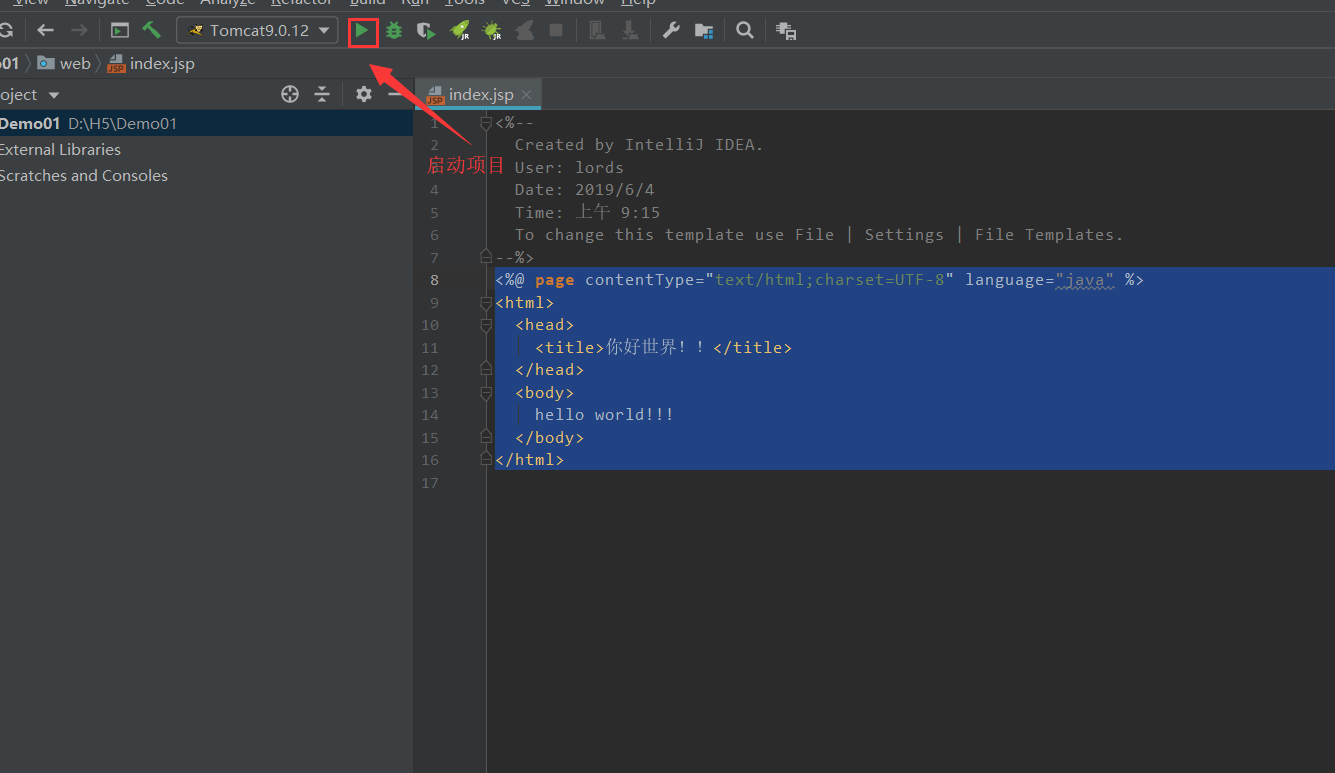Open Project panel gear options
Image resolution: width=1335 pixels, height=773 pixels.
click(x=364, y=94)
